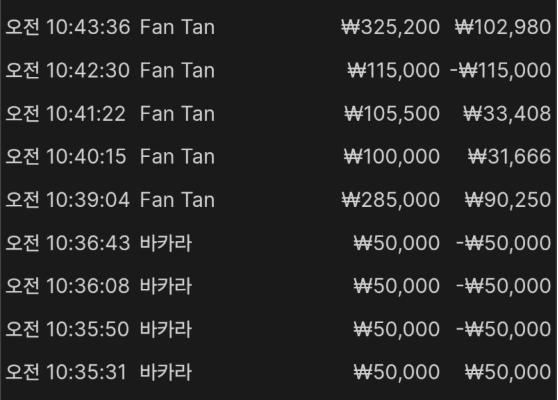Click the ₩115,000 bet amount

(x=394, y=70)
